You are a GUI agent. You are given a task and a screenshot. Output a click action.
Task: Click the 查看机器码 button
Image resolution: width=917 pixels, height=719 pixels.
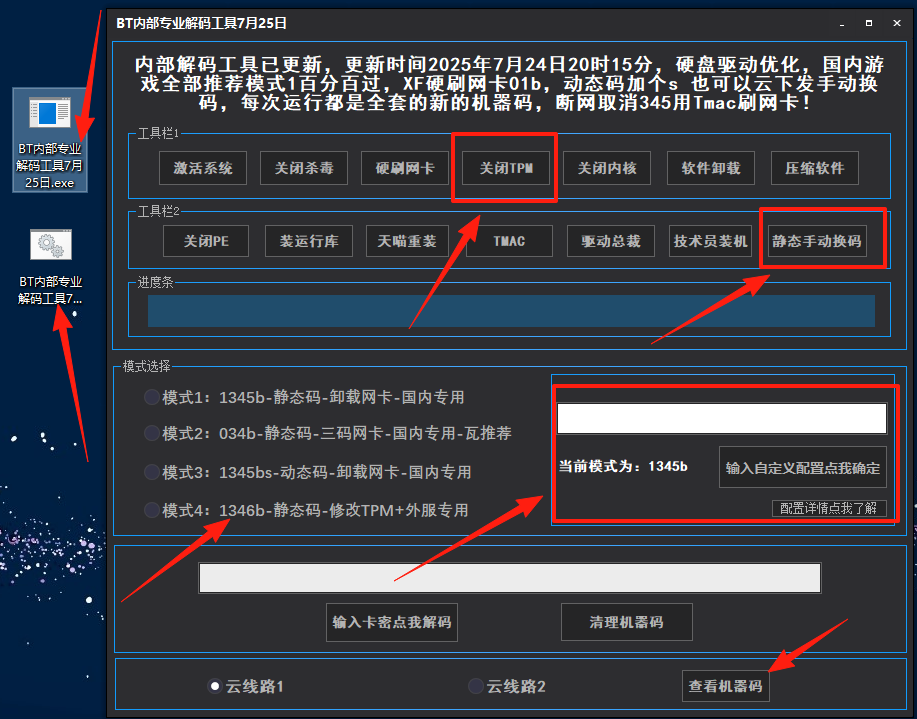tap(725, 686)
